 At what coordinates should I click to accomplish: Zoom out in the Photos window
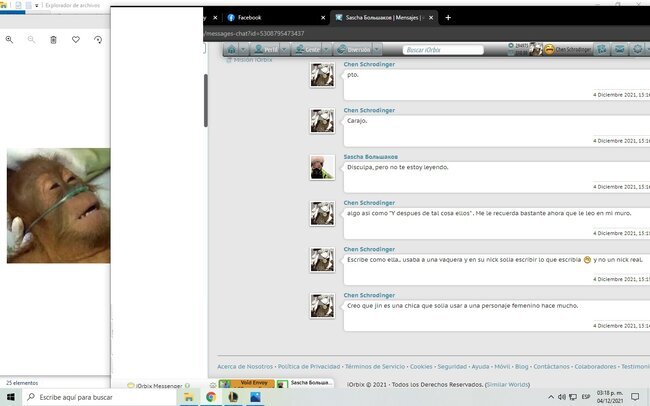pos(31,40)
